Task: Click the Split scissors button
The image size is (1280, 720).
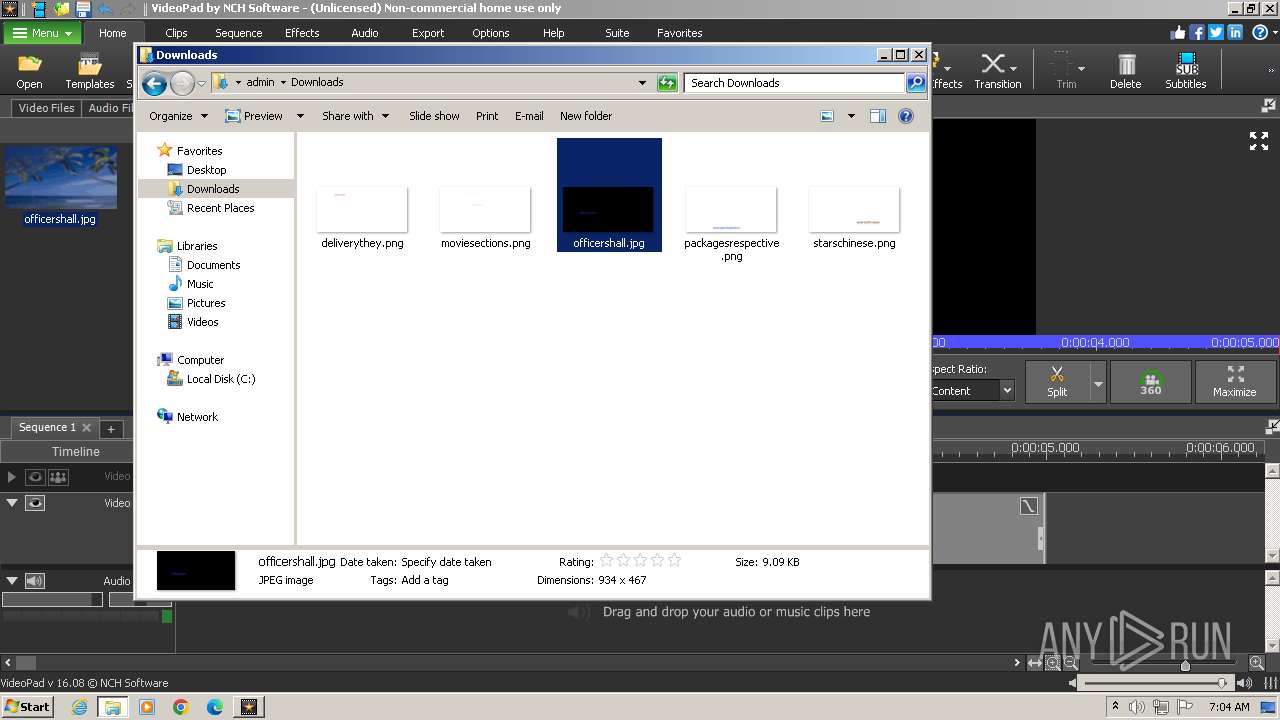Action: pyautogui.click(x=1057, y=382)
